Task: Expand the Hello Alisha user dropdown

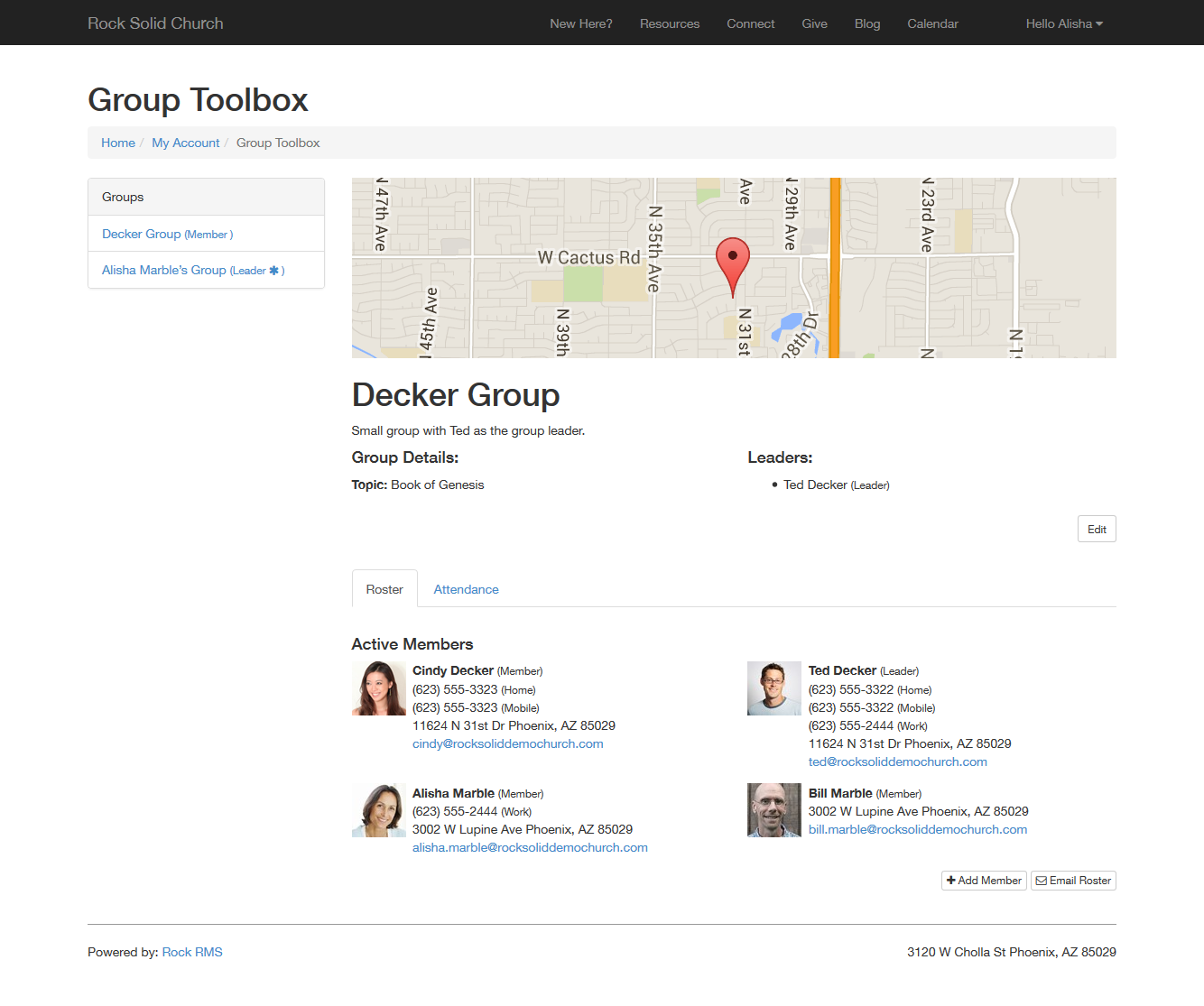Action: pyautogui.click(x=1063, y=23)
